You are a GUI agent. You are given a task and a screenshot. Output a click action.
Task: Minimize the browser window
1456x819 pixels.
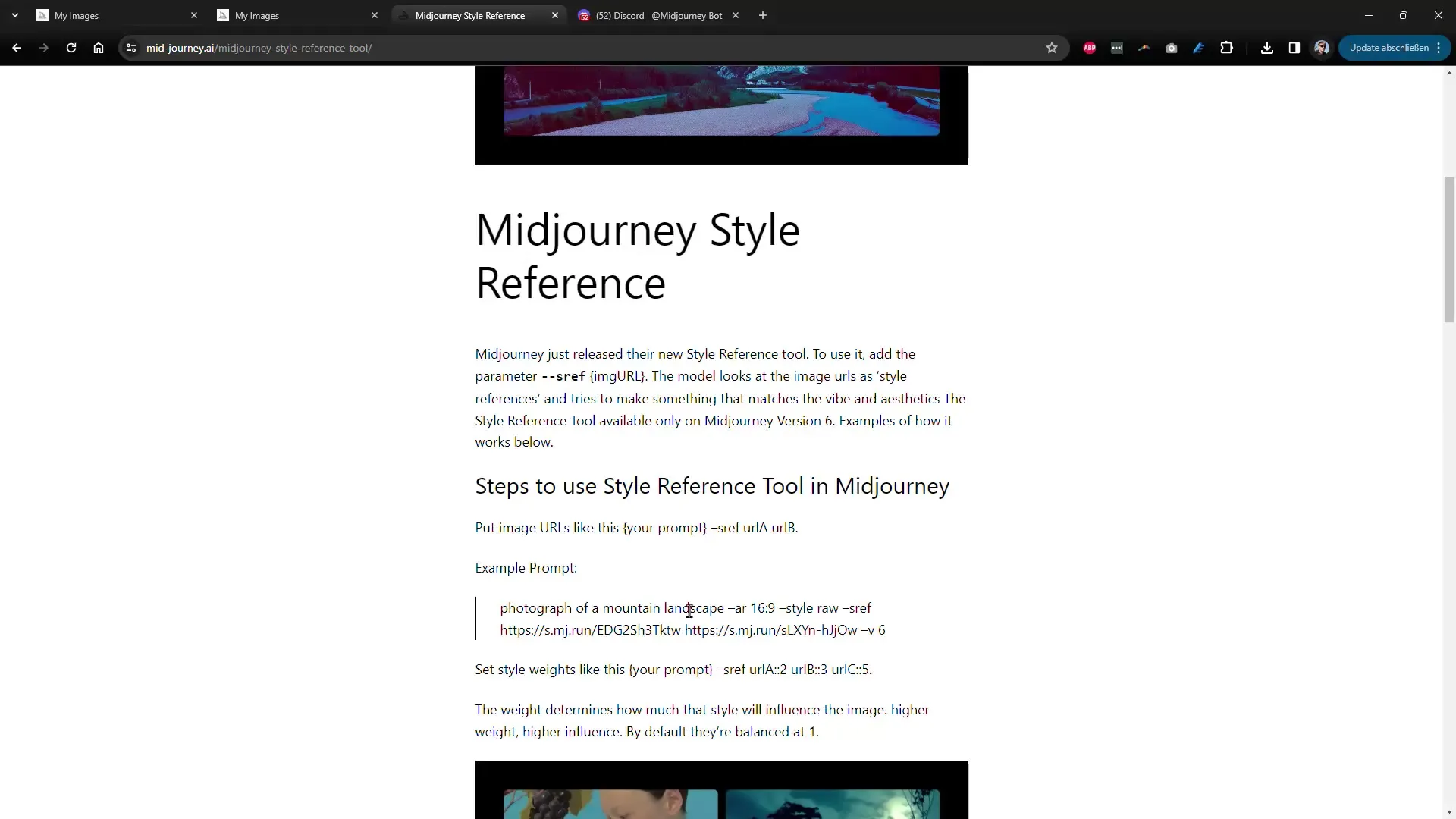1369,15
